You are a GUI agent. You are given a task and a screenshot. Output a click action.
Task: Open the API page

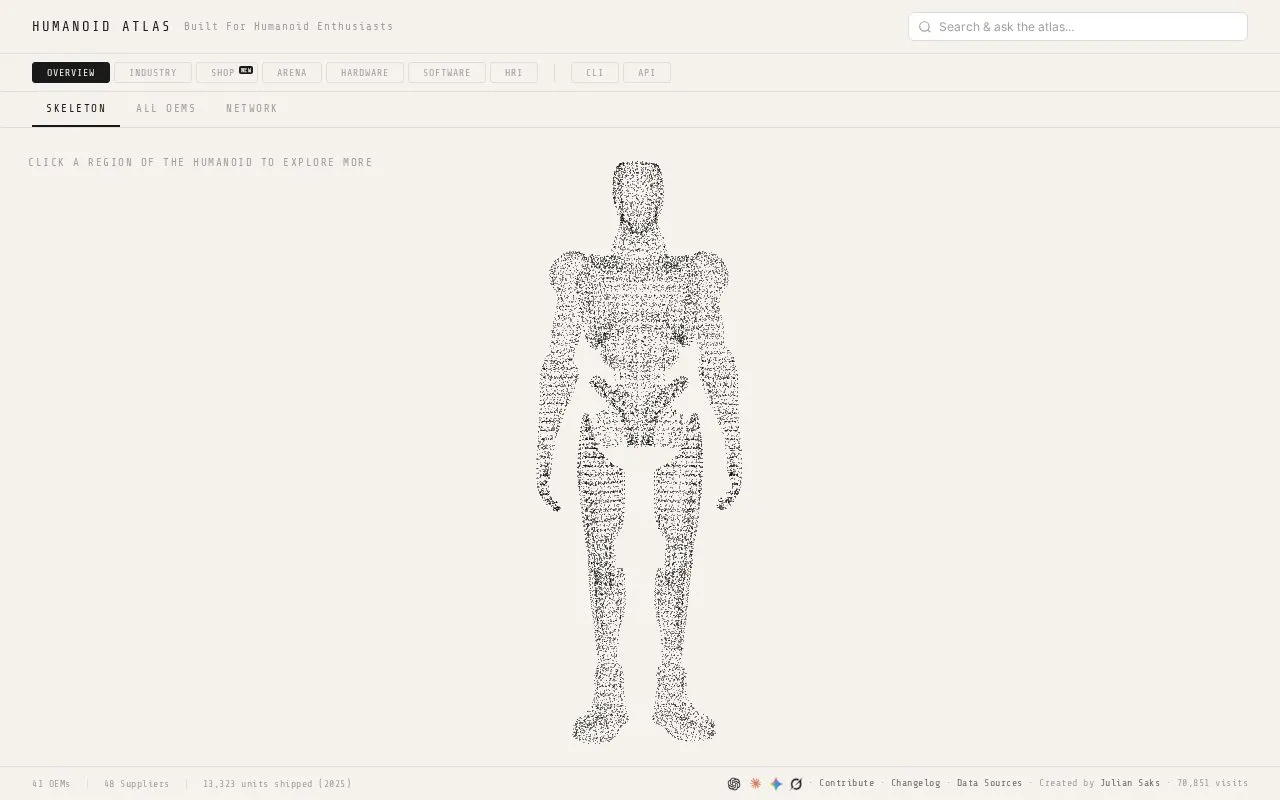coord(647,73)
